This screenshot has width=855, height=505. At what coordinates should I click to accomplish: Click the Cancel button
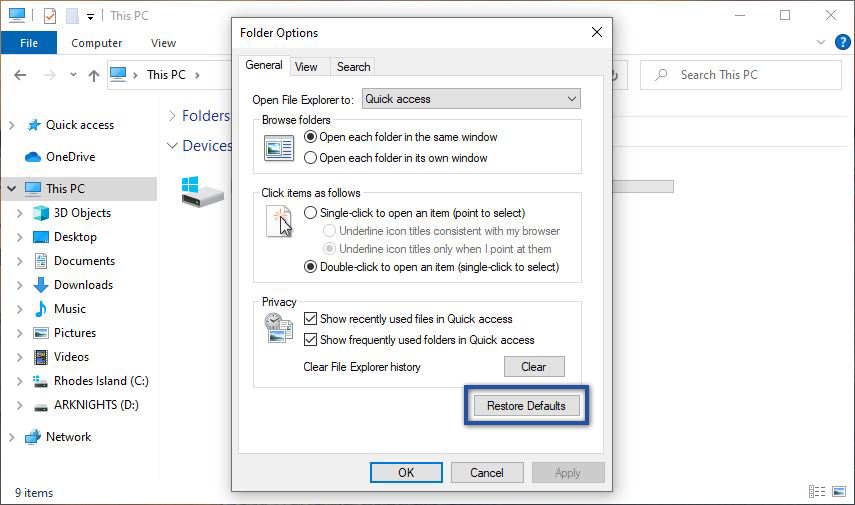point(487,472)
